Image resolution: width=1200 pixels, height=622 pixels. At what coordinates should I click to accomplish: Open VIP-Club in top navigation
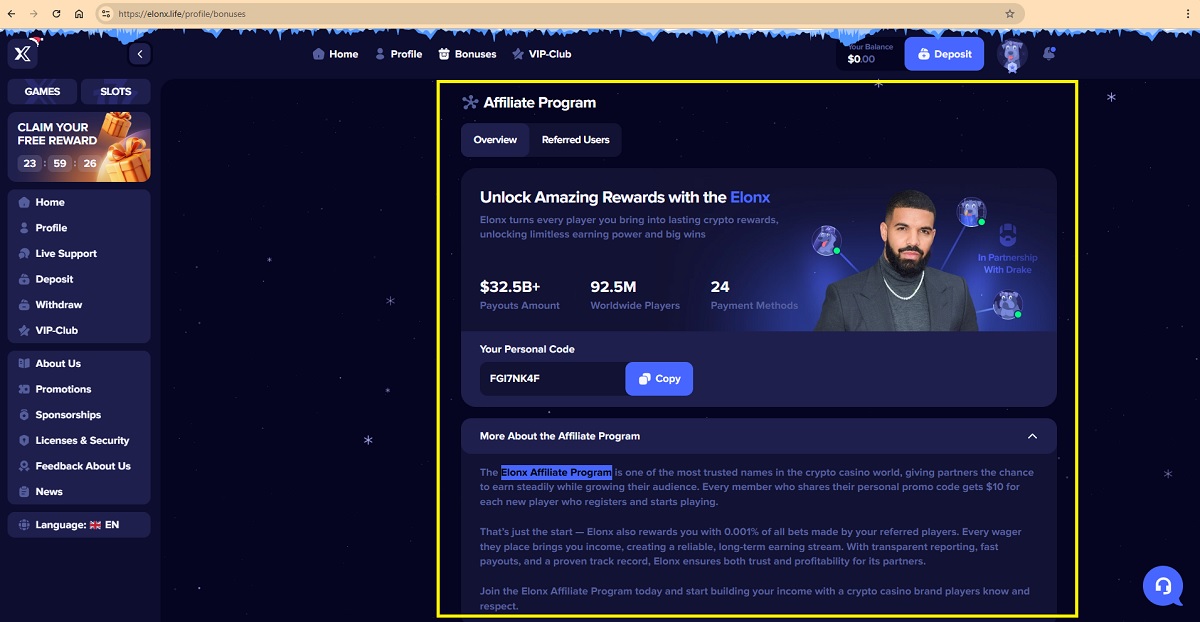click(541, 54)
